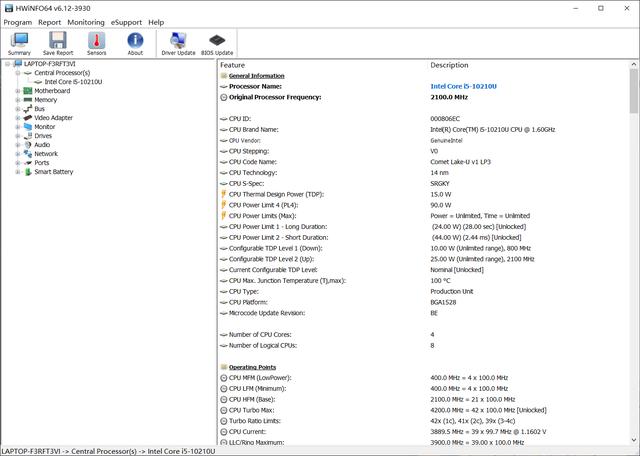Open the Help menu

(156, 22)
